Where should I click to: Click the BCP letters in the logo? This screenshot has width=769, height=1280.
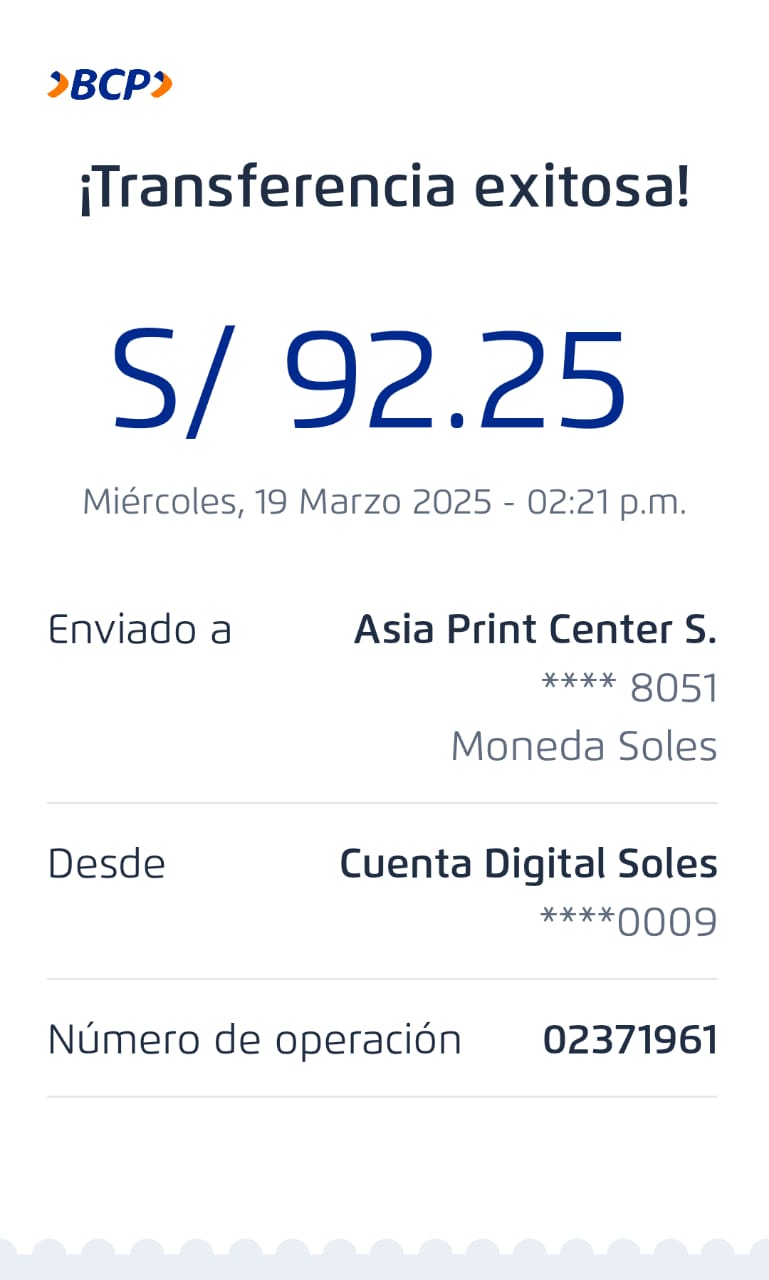[109, 86]
